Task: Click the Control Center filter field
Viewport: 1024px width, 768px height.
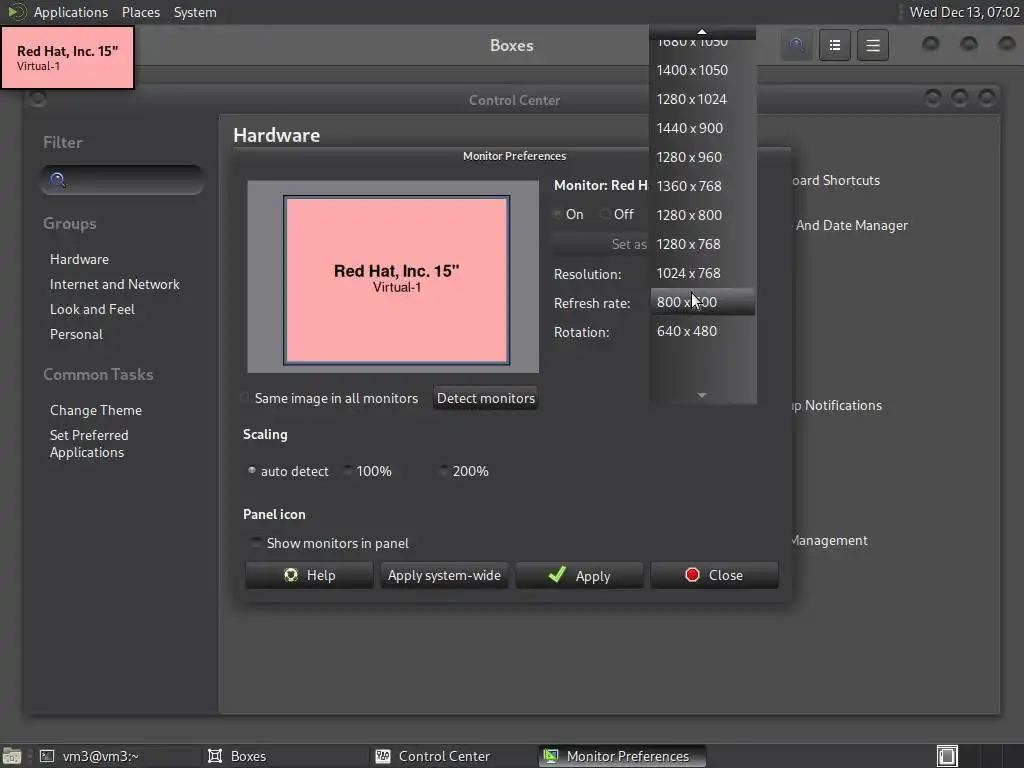Action: click(x=122, y=180)
